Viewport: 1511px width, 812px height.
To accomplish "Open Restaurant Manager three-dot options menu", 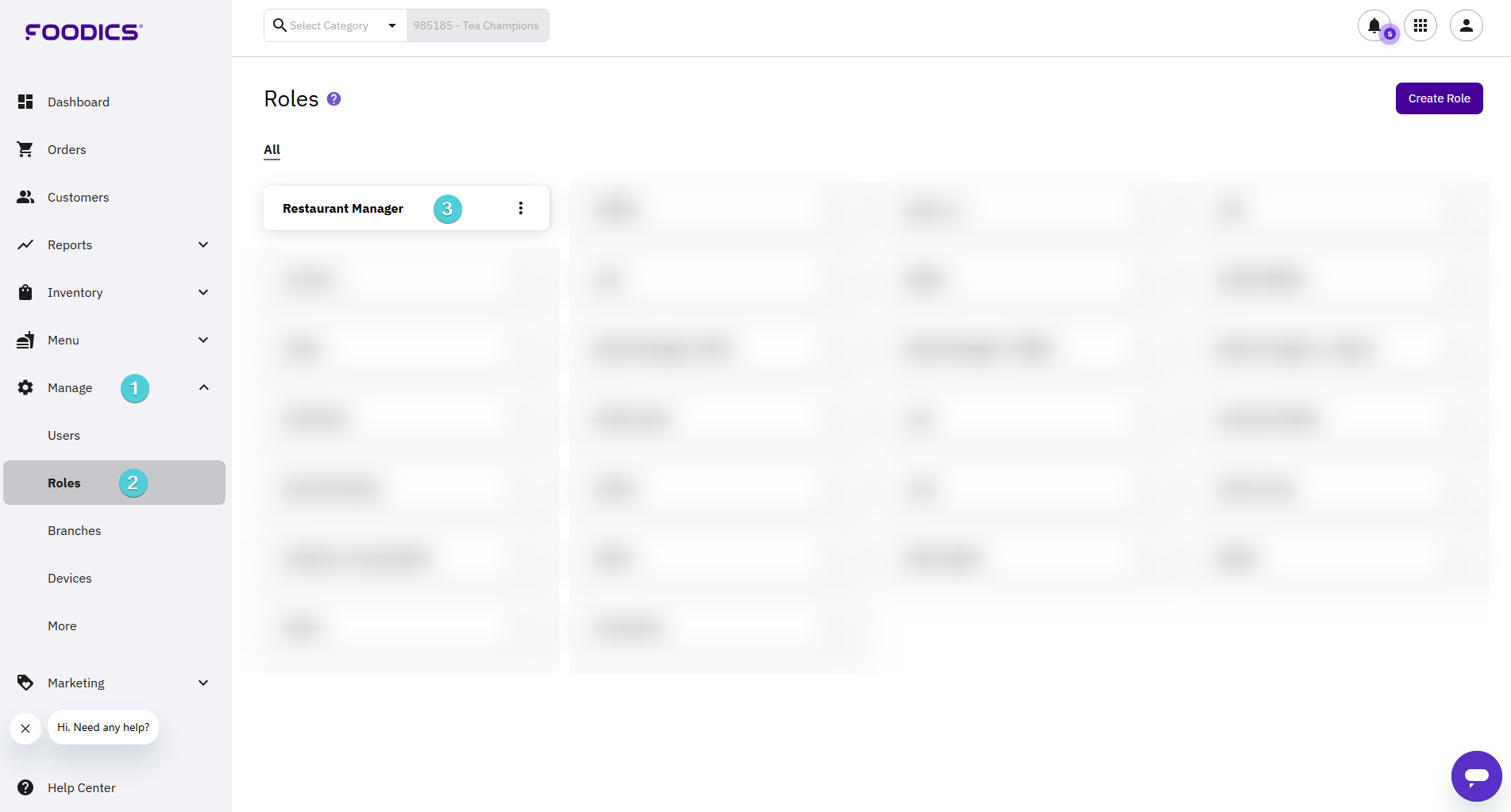I will [521, 208].
